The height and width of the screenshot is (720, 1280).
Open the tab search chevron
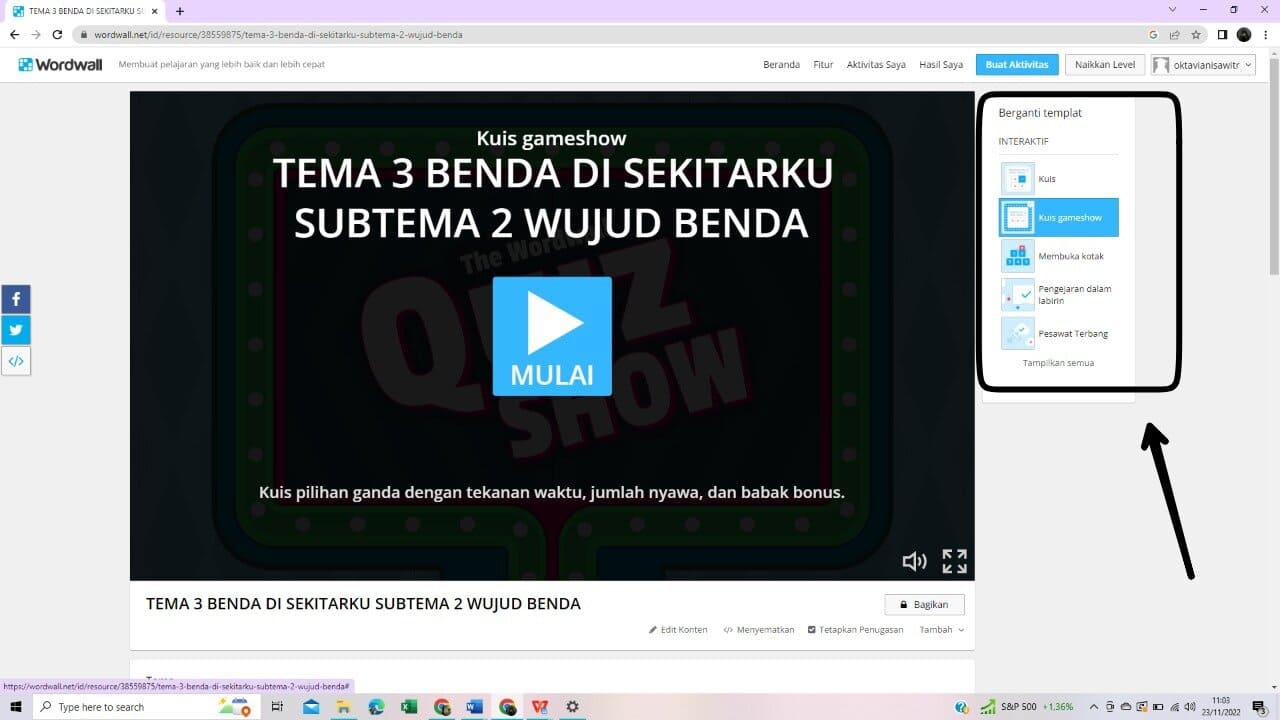pos(1171,10)
